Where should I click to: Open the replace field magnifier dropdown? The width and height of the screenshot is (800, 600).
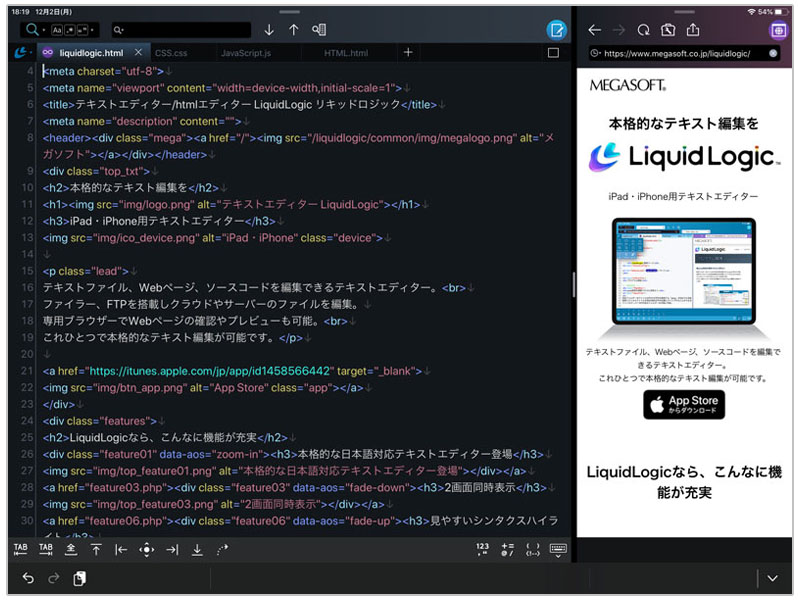pyautogui.click(x=119, y=30)
